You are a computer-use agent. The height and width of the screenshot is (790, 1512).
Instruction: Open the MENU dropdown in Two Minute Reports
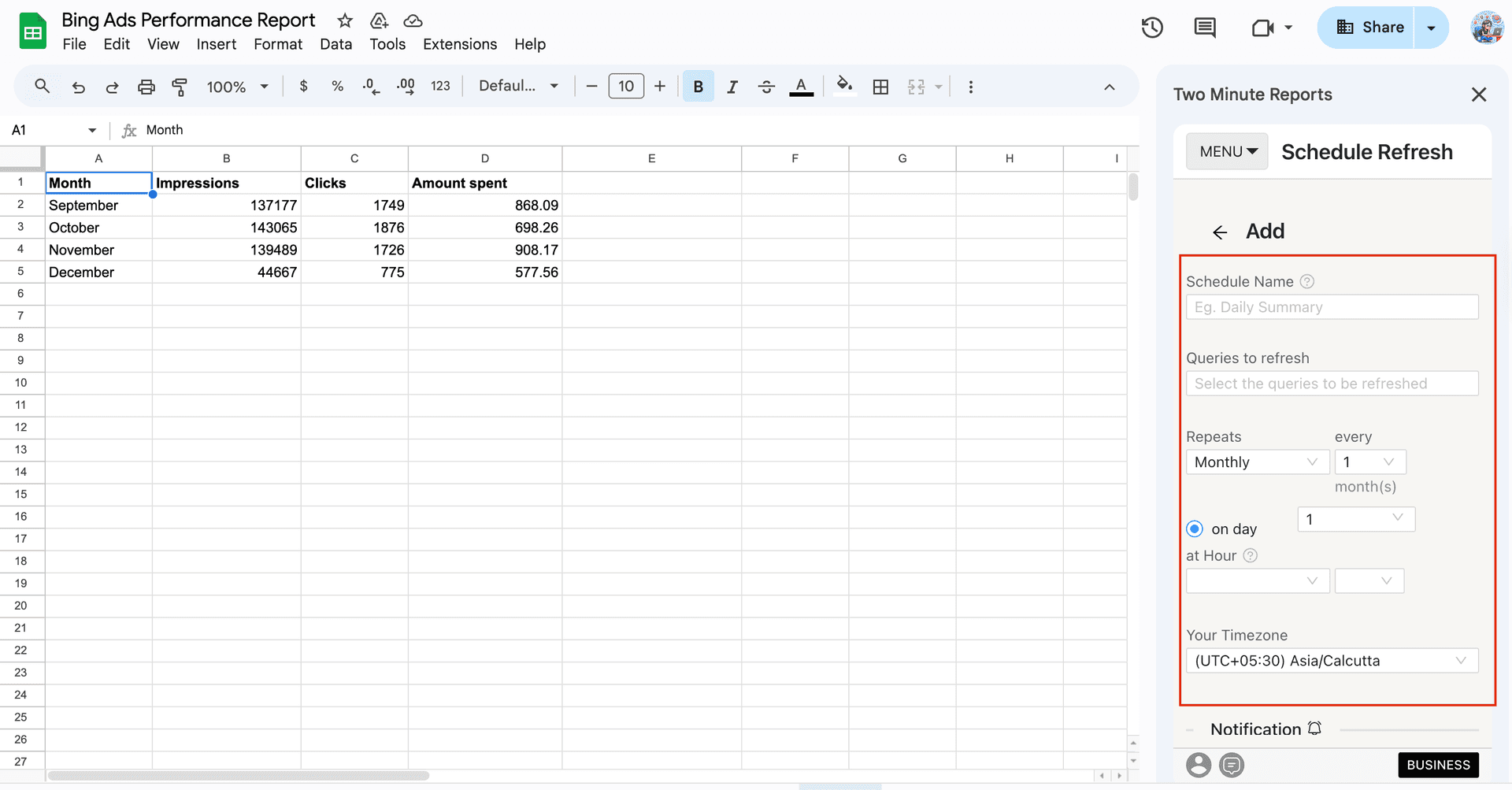(1226, 151)
